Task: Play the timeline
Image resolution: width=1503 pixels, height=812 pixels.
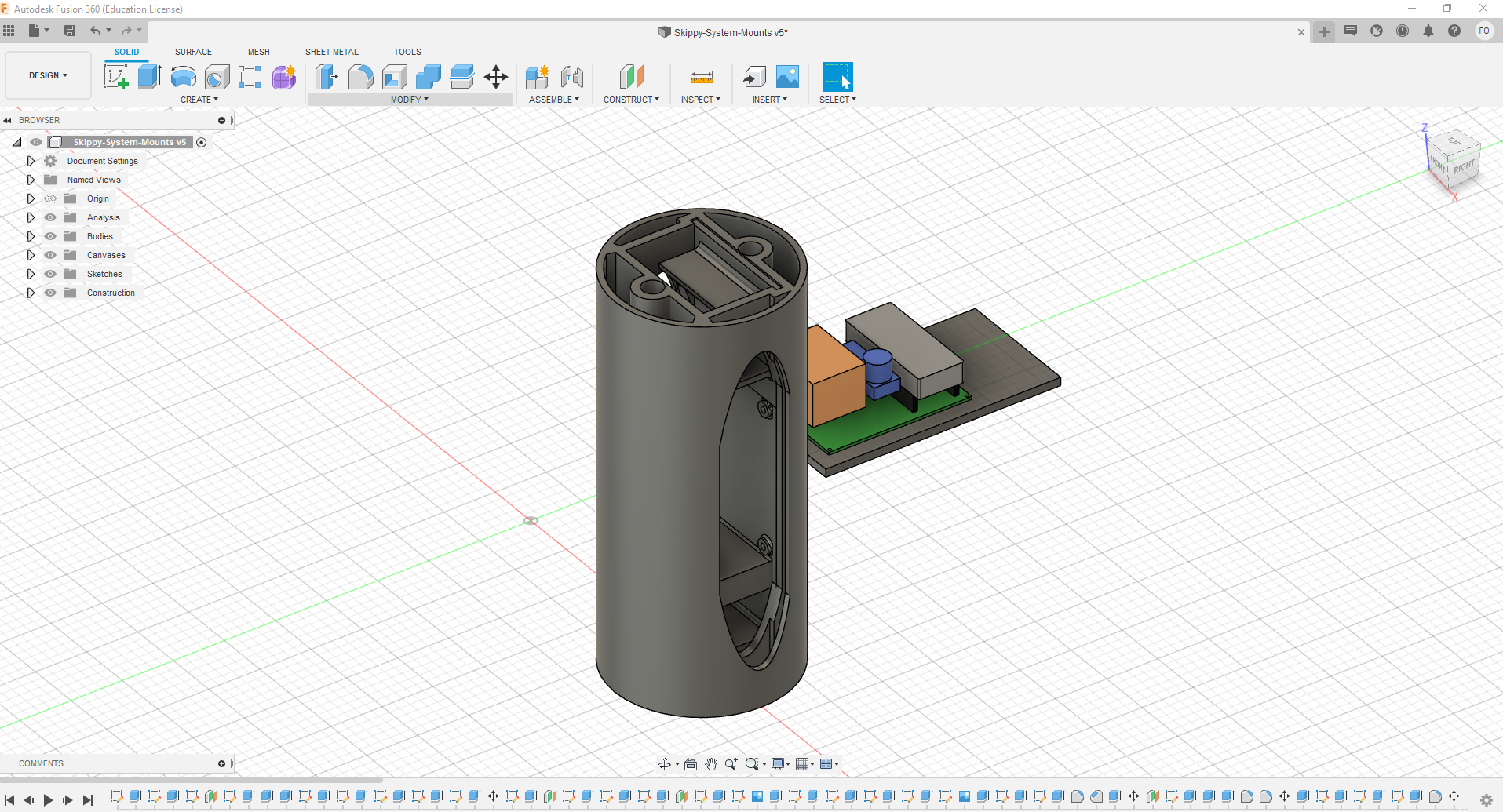Action: pos(48,800)
